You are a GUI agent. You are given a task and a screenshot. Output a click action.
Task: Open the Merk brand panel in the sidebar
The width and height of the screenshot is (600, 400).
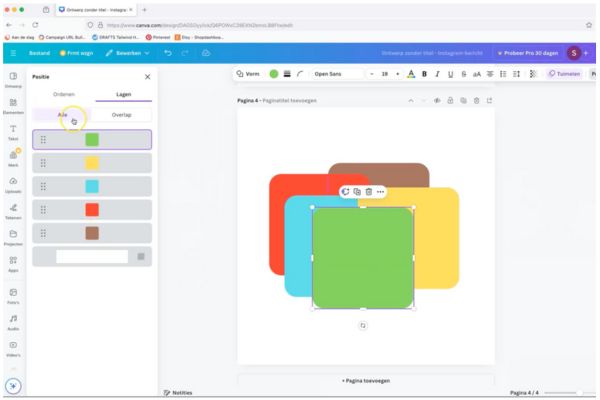click(13, 158)
